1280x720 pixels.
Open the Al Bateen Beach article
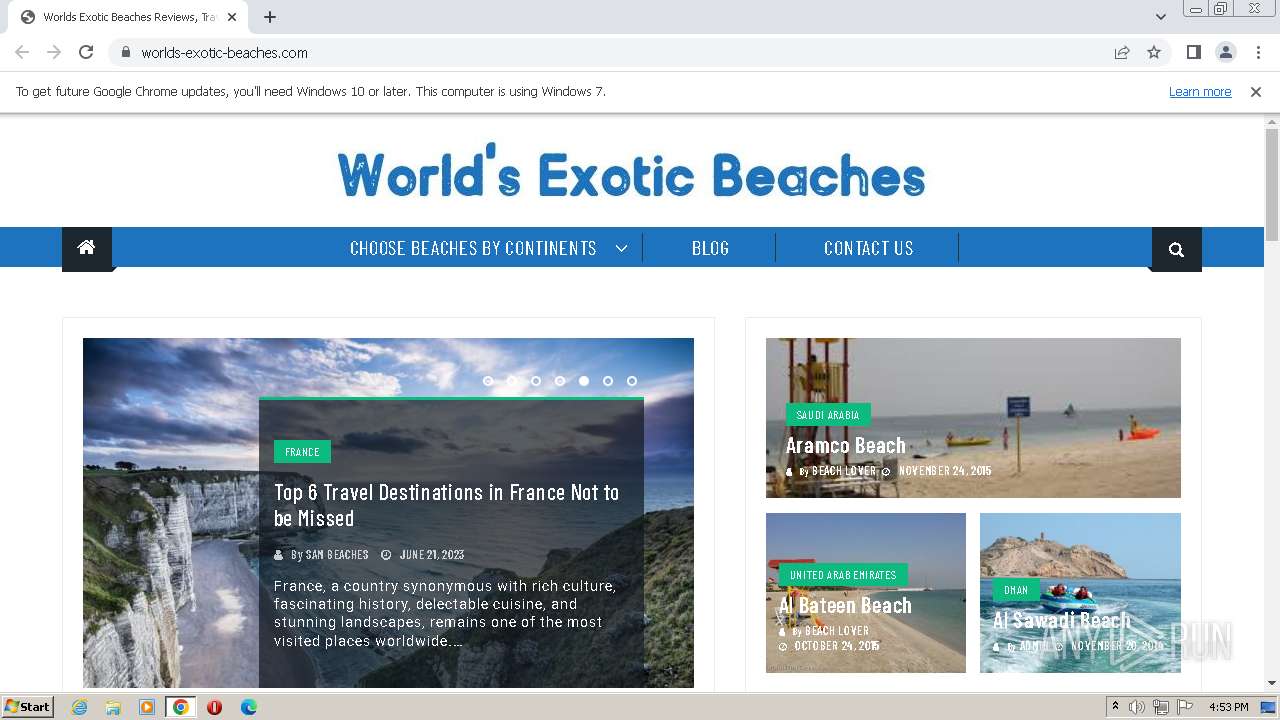pyautogui.click(x=845, y=605)
